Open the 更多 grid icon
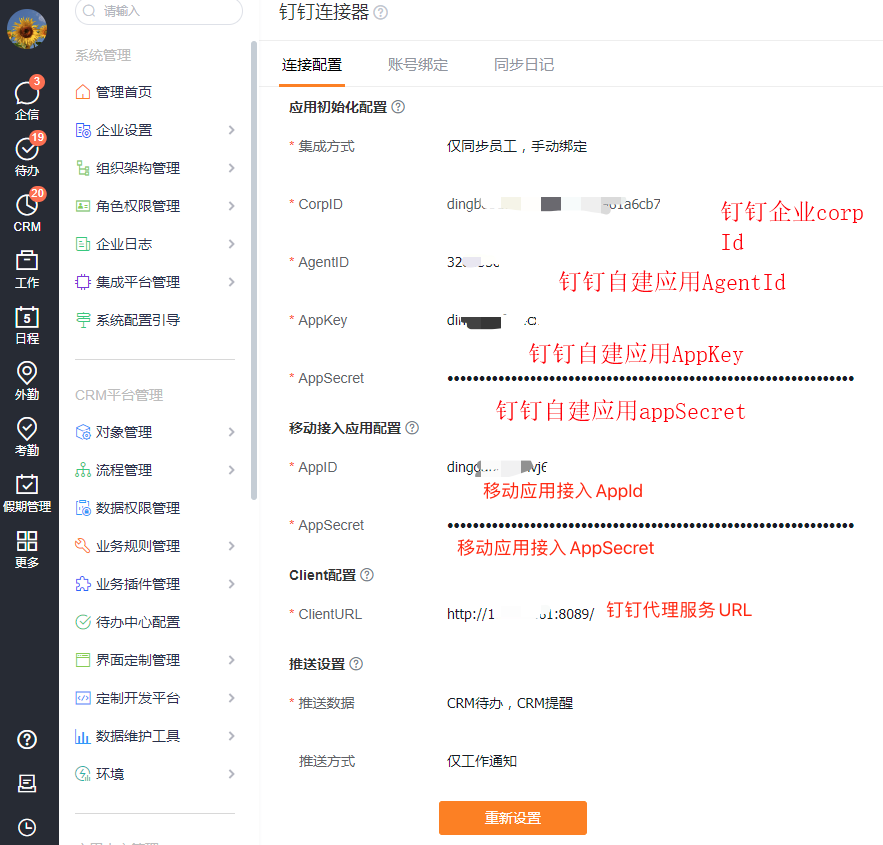883x845 pixels. point(26,548)
